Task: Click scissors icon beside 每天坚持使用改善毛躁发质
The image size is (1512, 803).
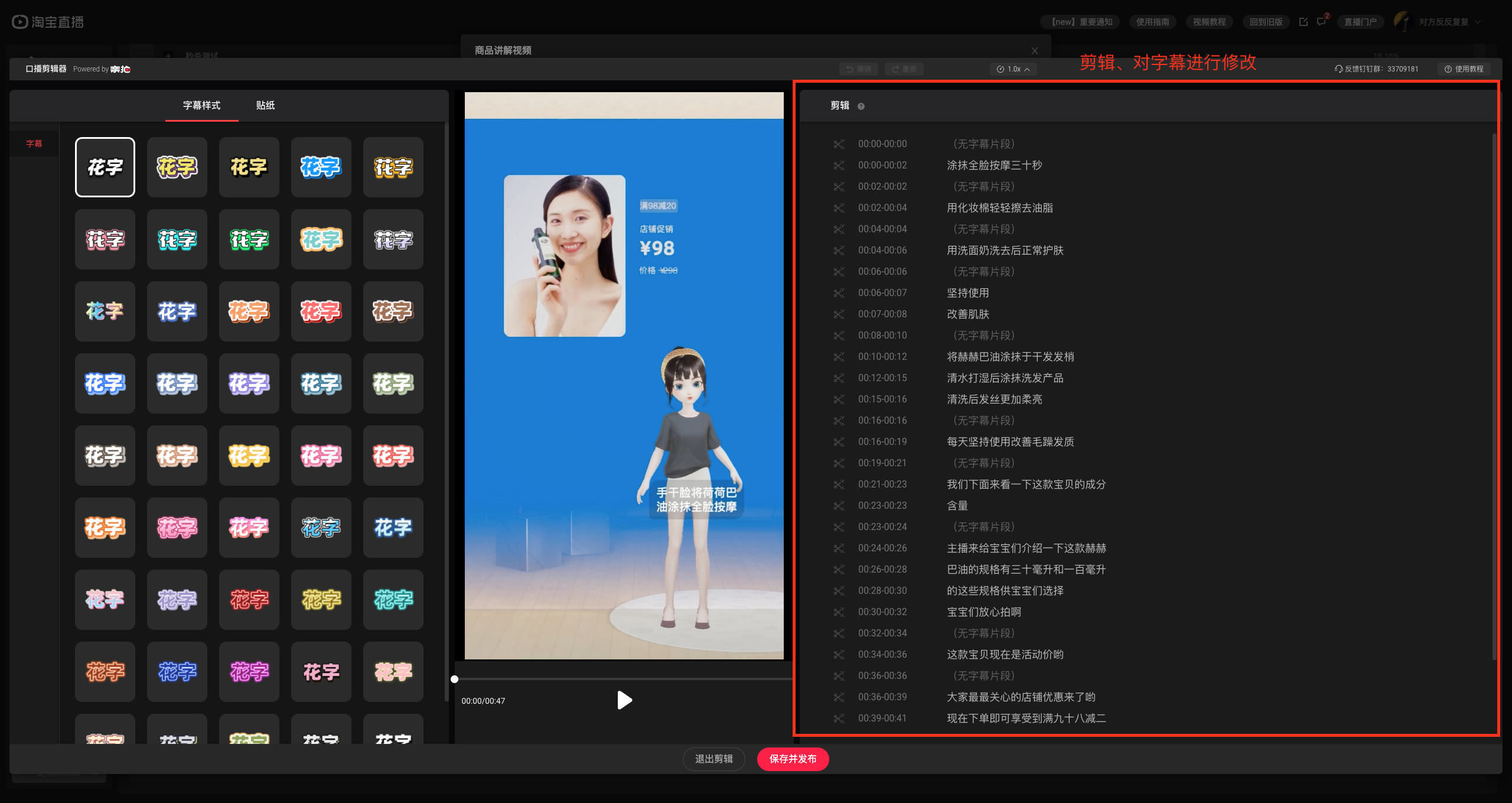Action: point(839,442)
